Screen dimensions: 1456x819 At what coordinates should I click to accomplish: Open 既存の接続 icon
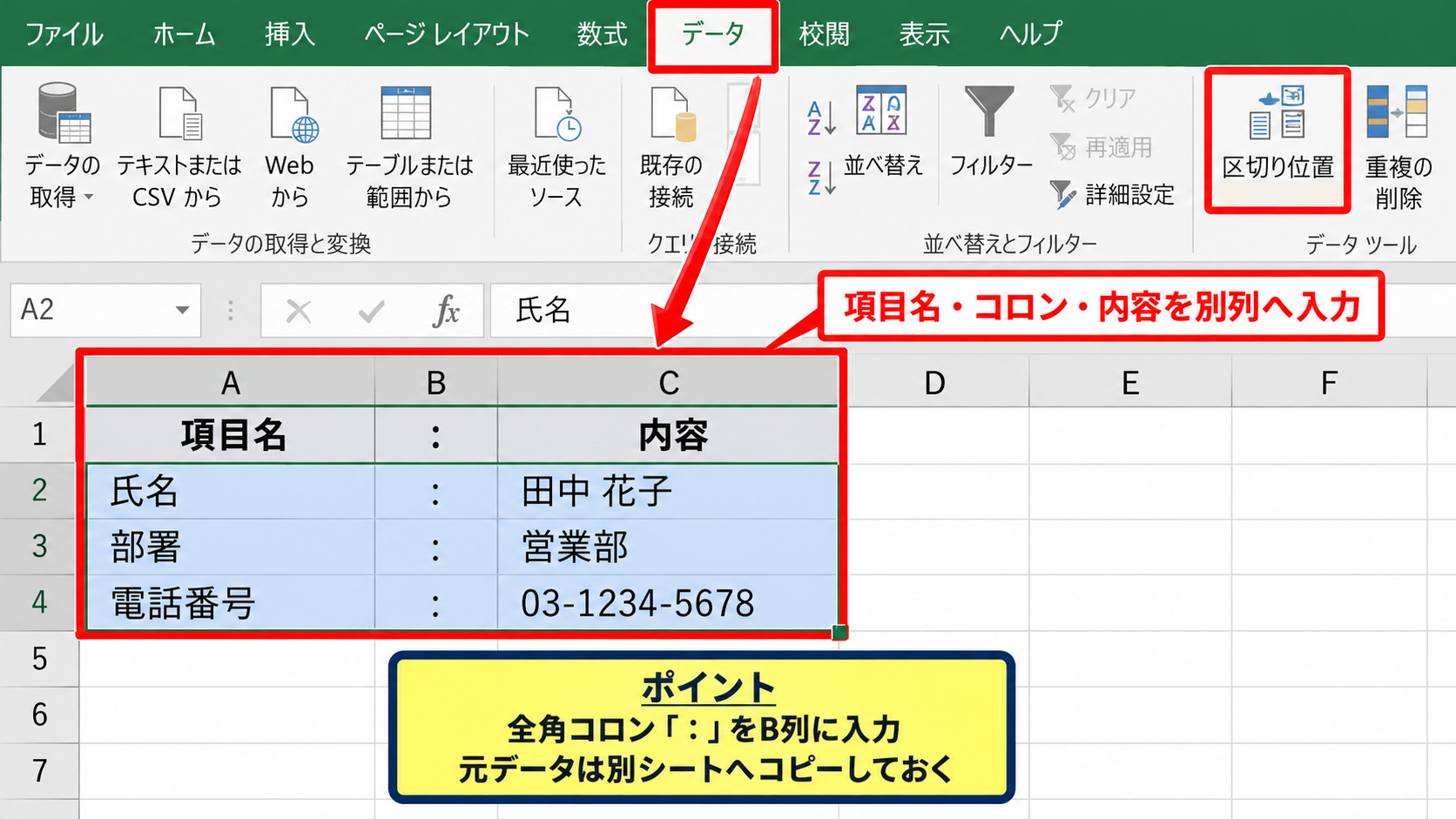point(673,113)
